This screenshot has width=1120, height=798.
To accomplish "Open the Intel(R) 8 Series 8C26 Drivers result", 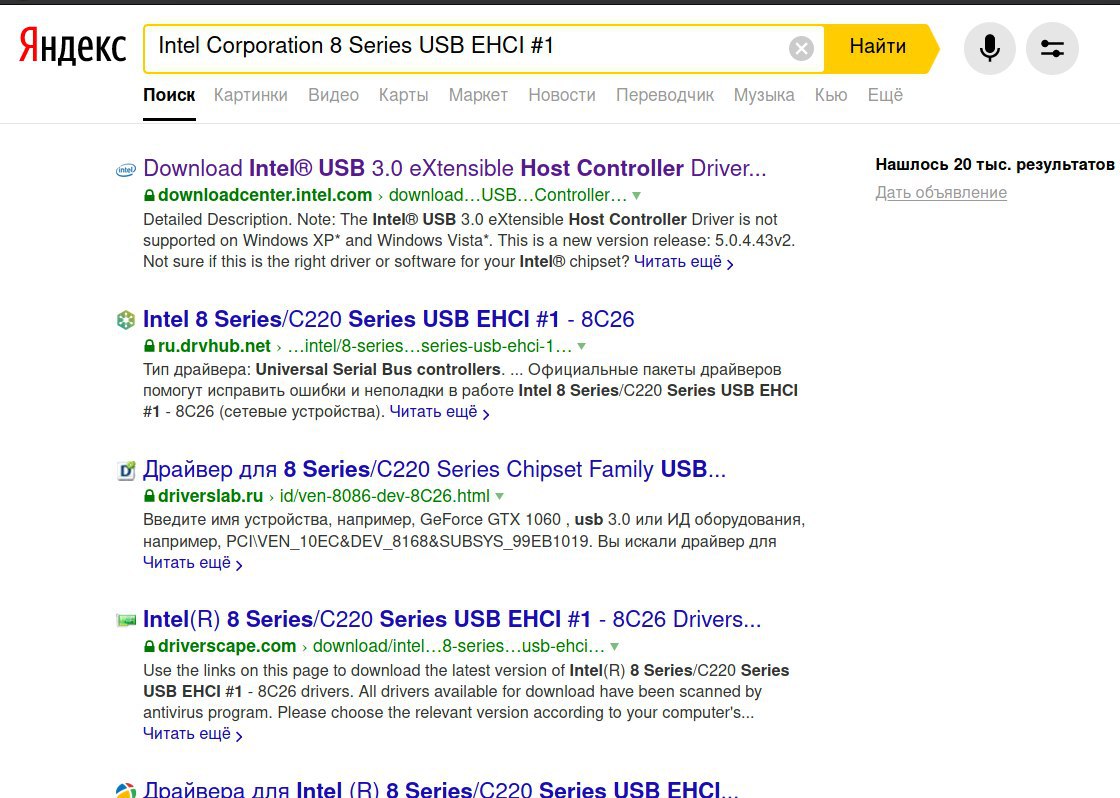I will (x=451, y=619).
